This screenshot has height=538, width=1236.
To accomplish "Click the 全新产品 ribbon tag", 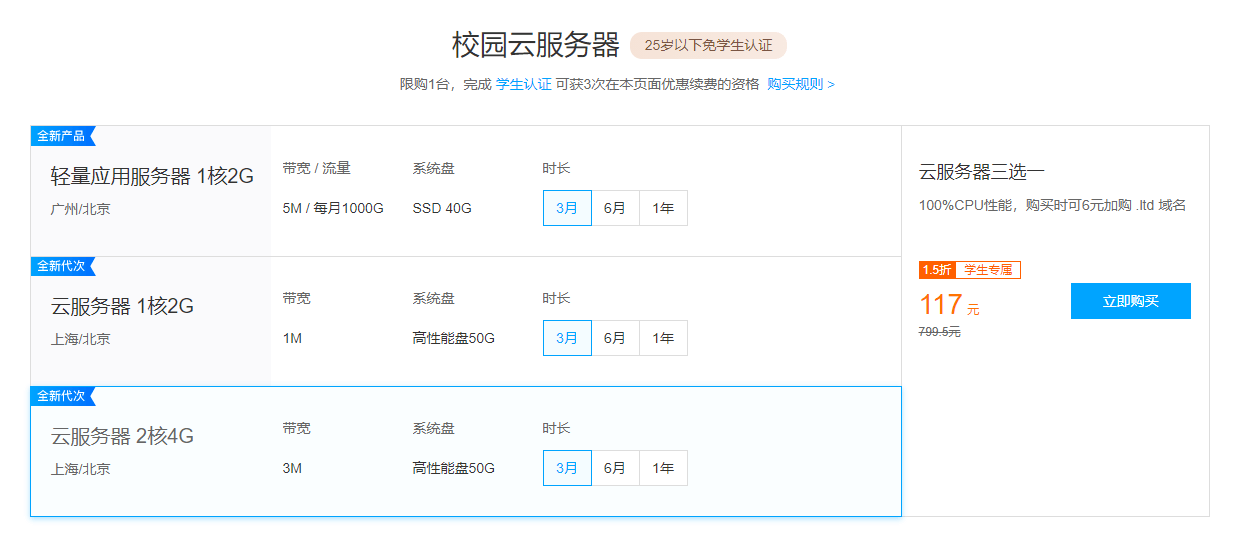I will [x=62, y=136].
